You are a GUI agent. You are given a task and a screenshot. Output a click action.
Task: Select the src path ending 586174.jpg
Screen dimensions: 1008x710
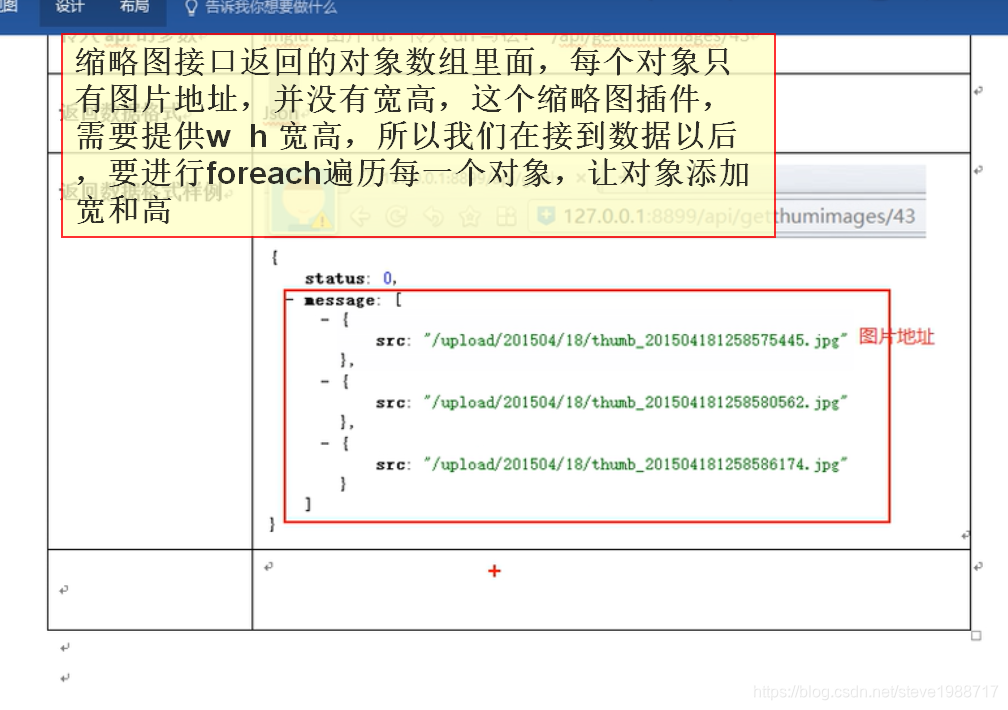(x=635, y=464)
